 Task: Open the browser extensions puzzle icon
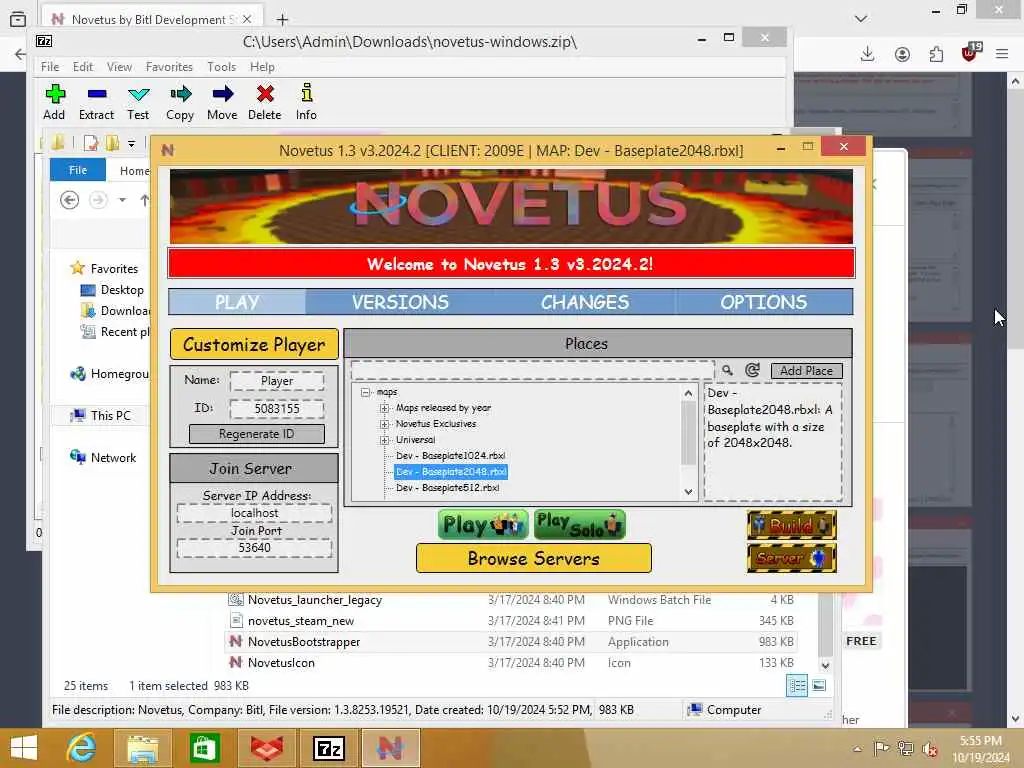click(x=936, y=54)
